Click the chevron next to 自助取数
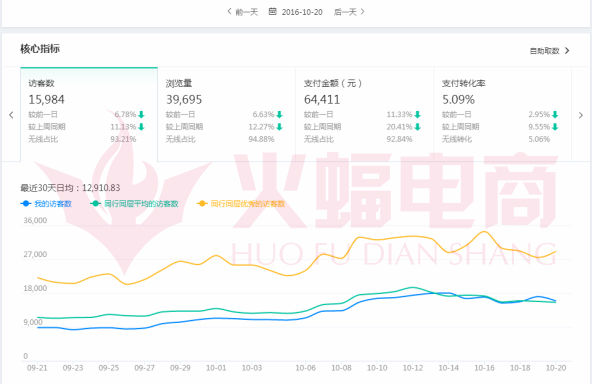The width and height of the screenshot is (592, 384). [x=567, y=51]
